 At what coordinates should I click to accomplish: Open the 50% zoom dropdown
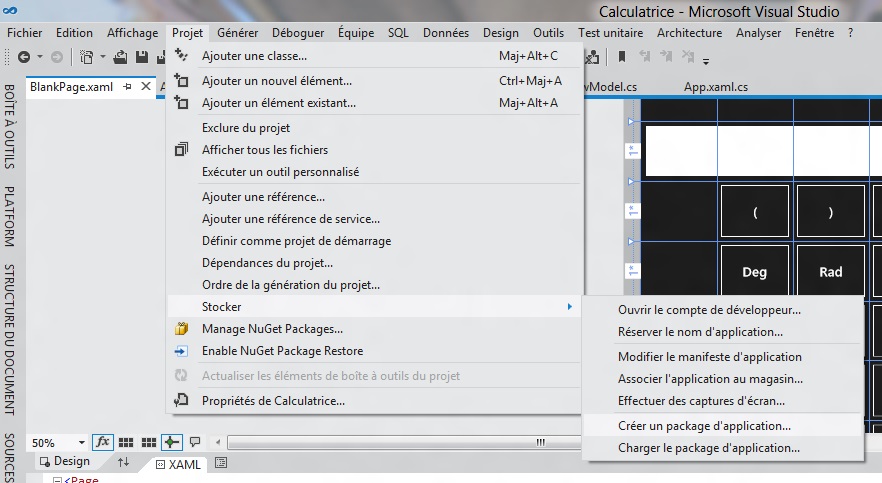(x=82, y=443)
